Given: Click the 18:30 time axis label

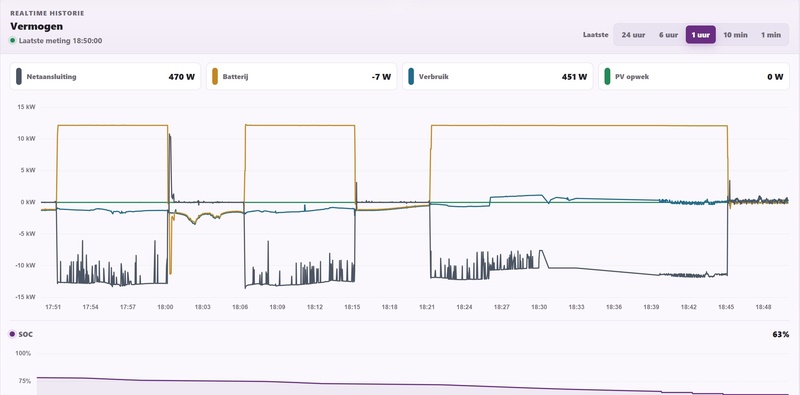Looking at the screenshot, I should tap(539, 307).
